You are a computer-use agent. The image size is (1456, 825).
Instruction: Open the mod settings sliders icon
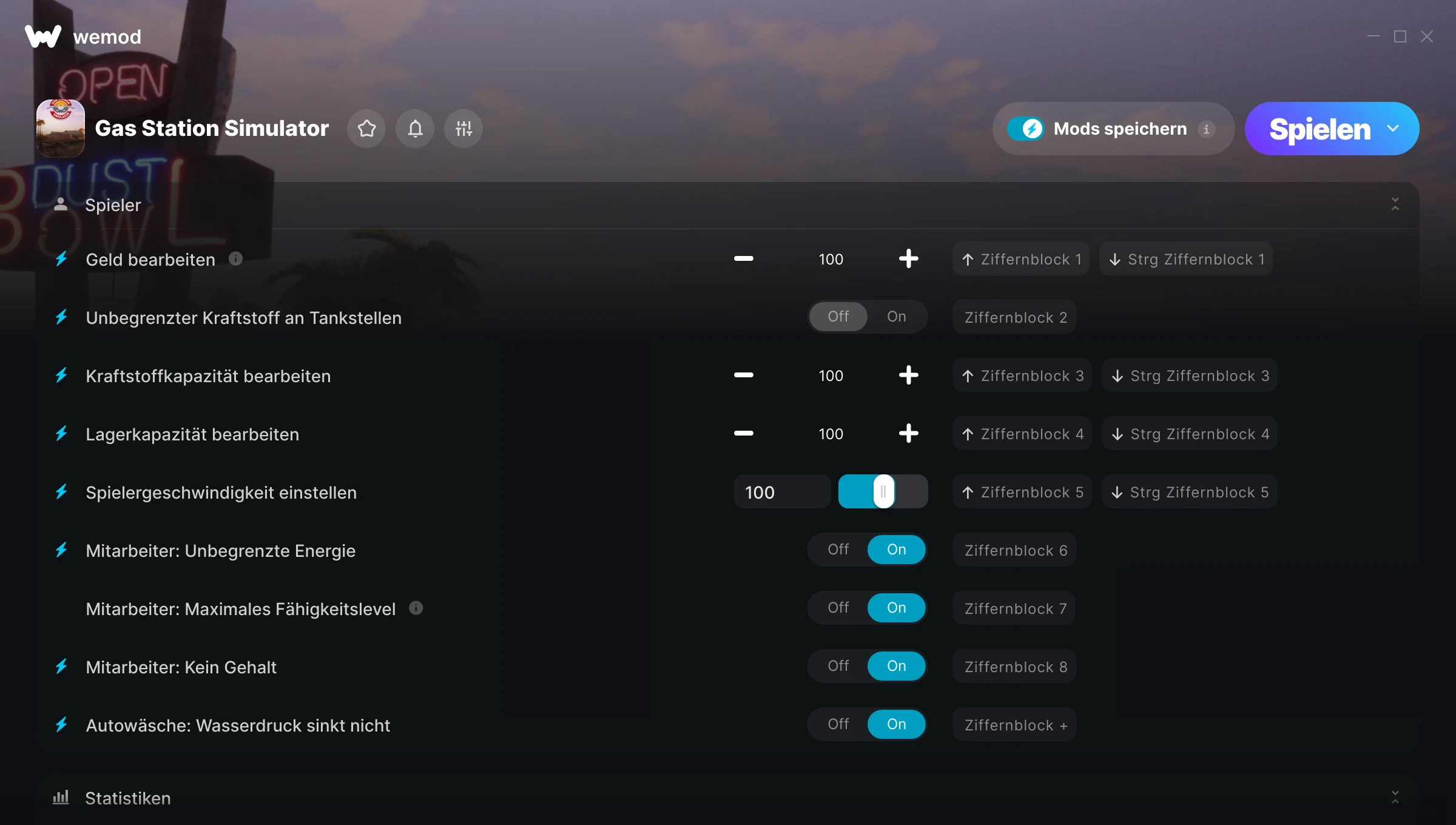[x=463, y=129]
